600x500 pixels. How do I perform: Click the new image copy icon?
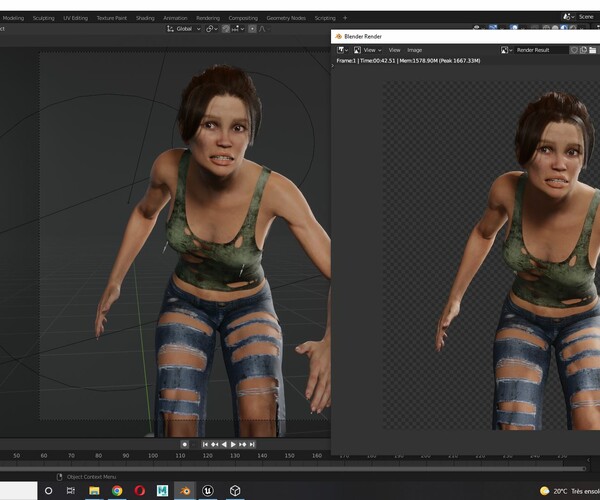point(583,50)
